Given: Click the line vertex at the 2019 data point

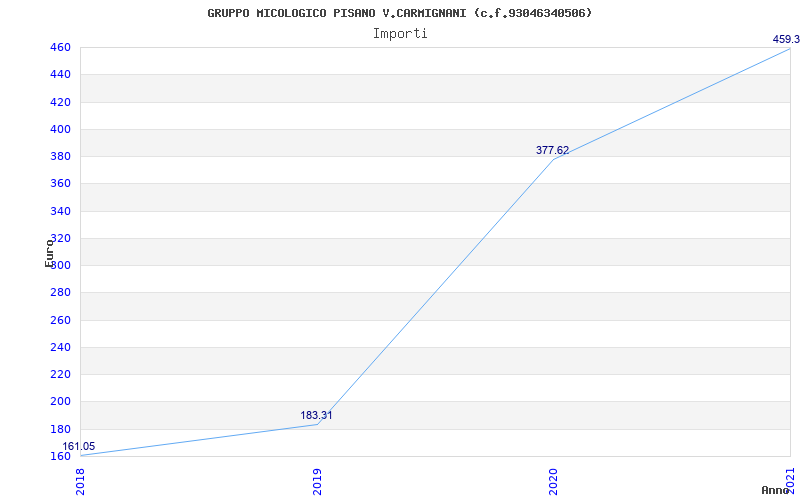Looking at the screenshot, I should point(317,424).
